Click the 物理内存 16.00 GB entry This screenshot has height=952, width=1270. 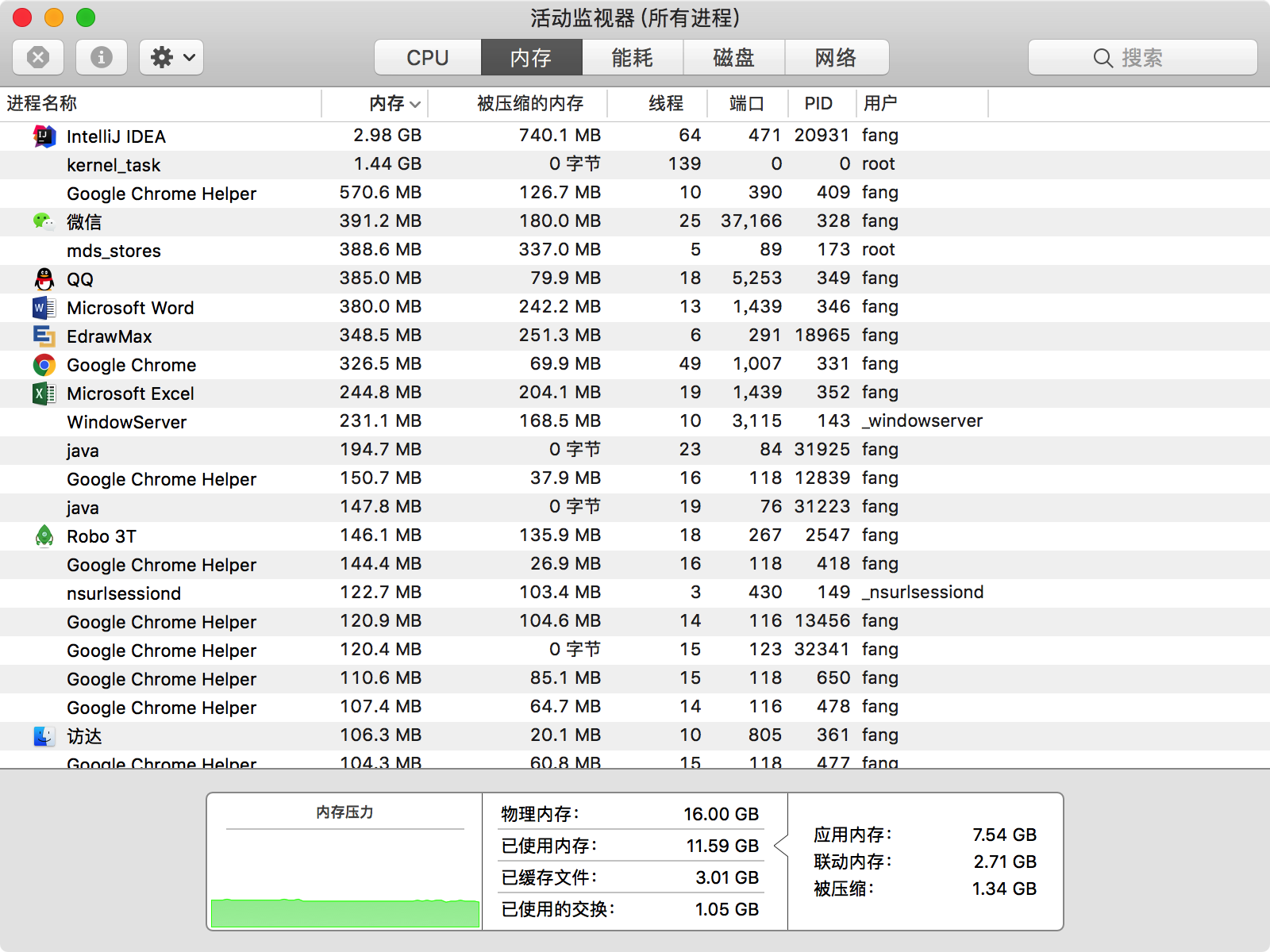click(630, 815)
